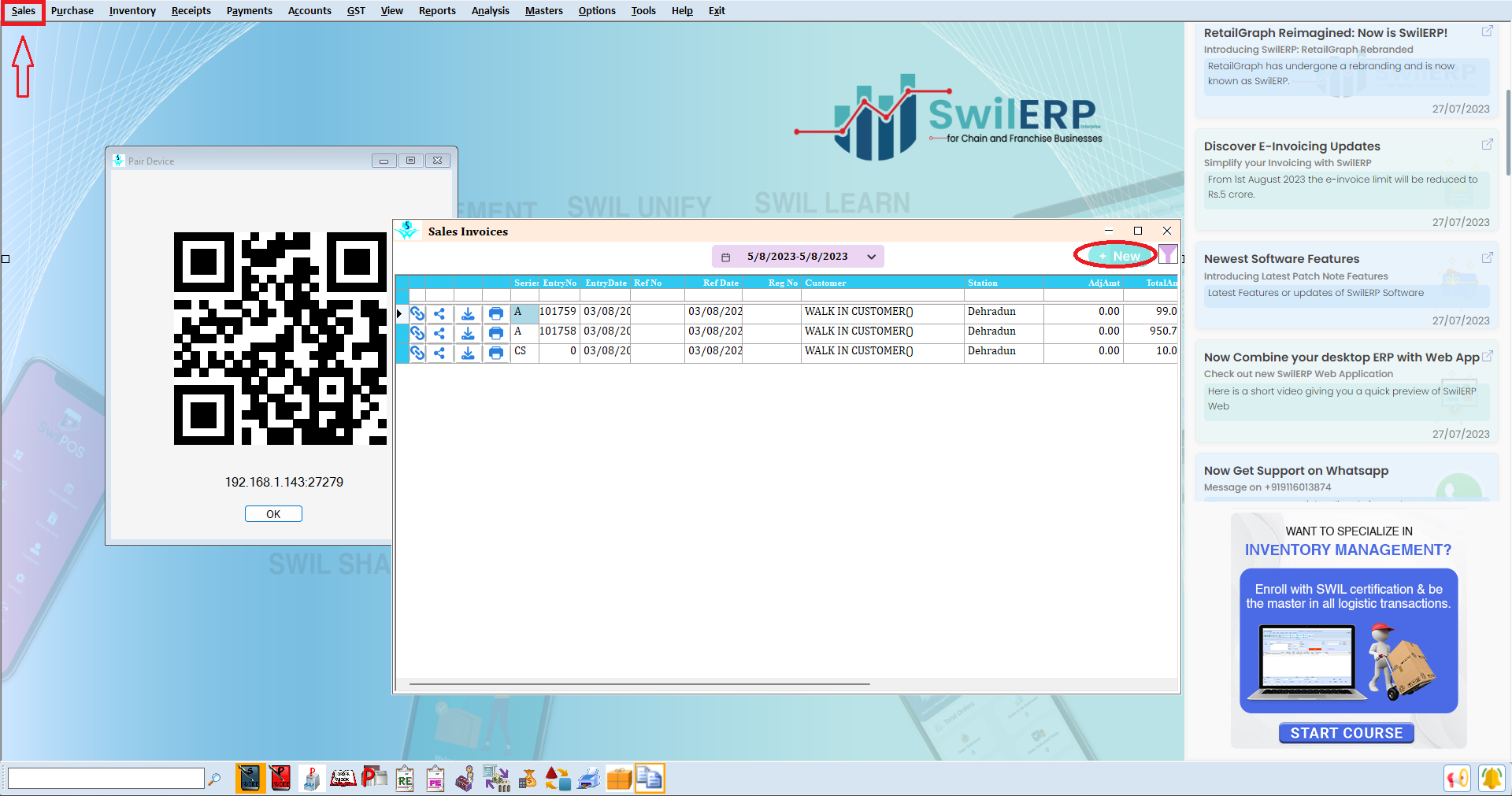Create a new sales invoice with New button

tap(1120, 256)
